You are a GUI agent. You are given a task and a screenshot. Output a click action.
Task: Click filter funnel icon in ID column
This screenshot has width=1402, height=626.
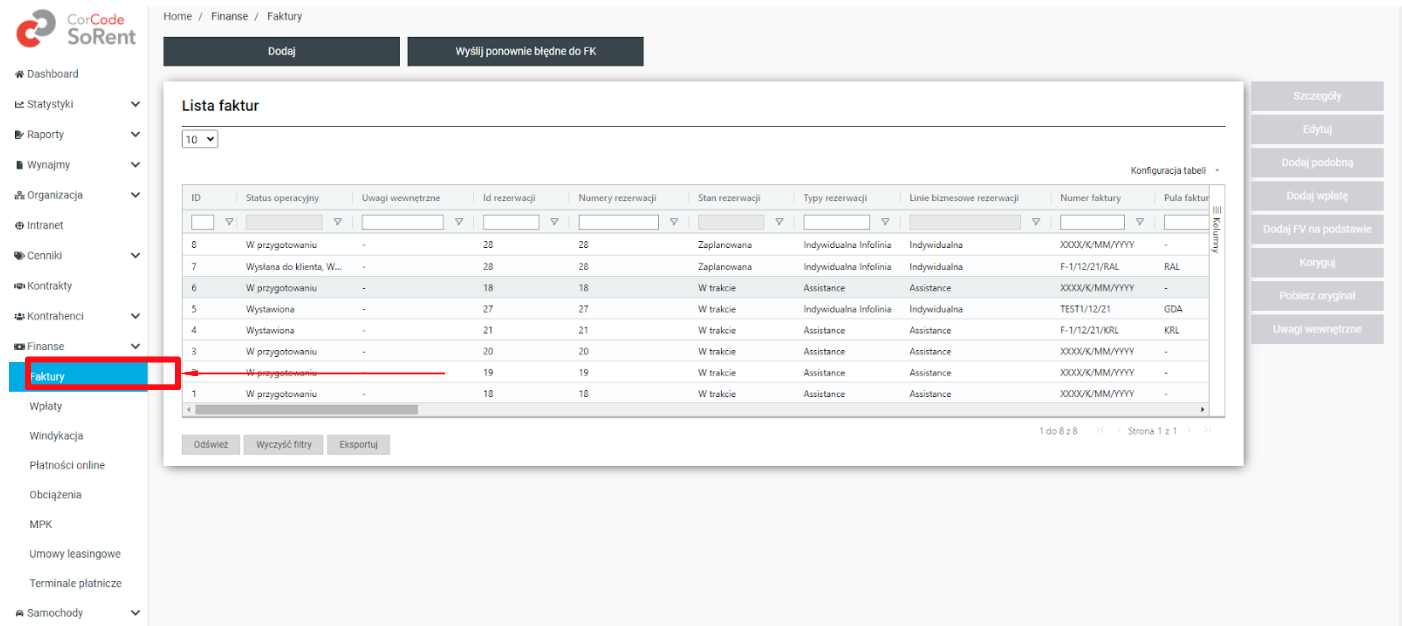click(x=229, y=222)
